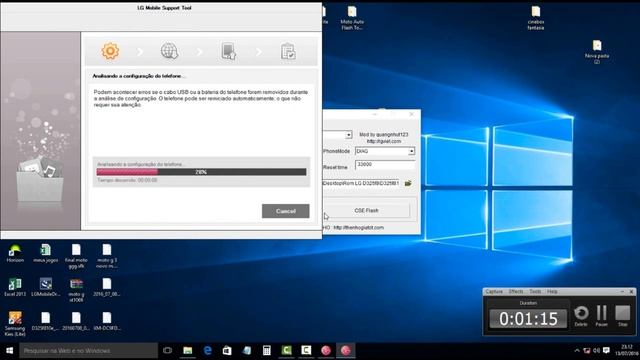Click the taskbar clock and date
Viewport: 640px width, 360px height.
pos(626,351)
